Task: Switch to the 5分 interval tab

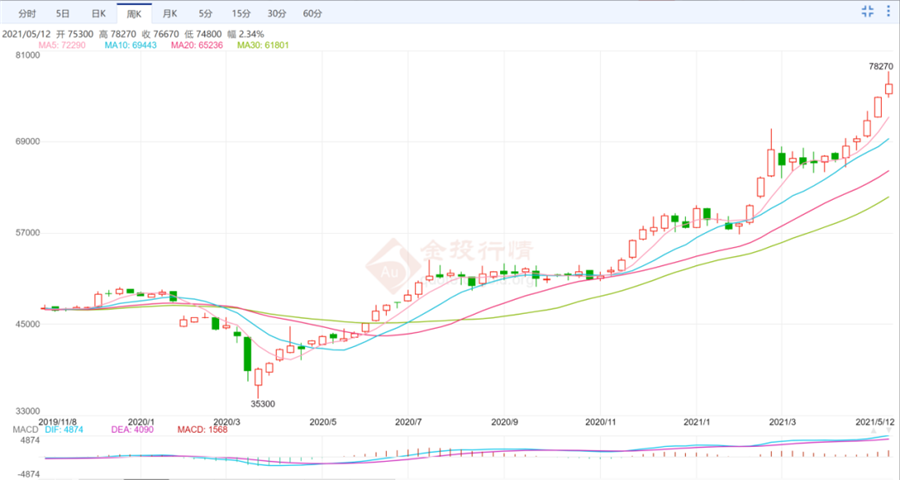Action: tap(205, 14)
